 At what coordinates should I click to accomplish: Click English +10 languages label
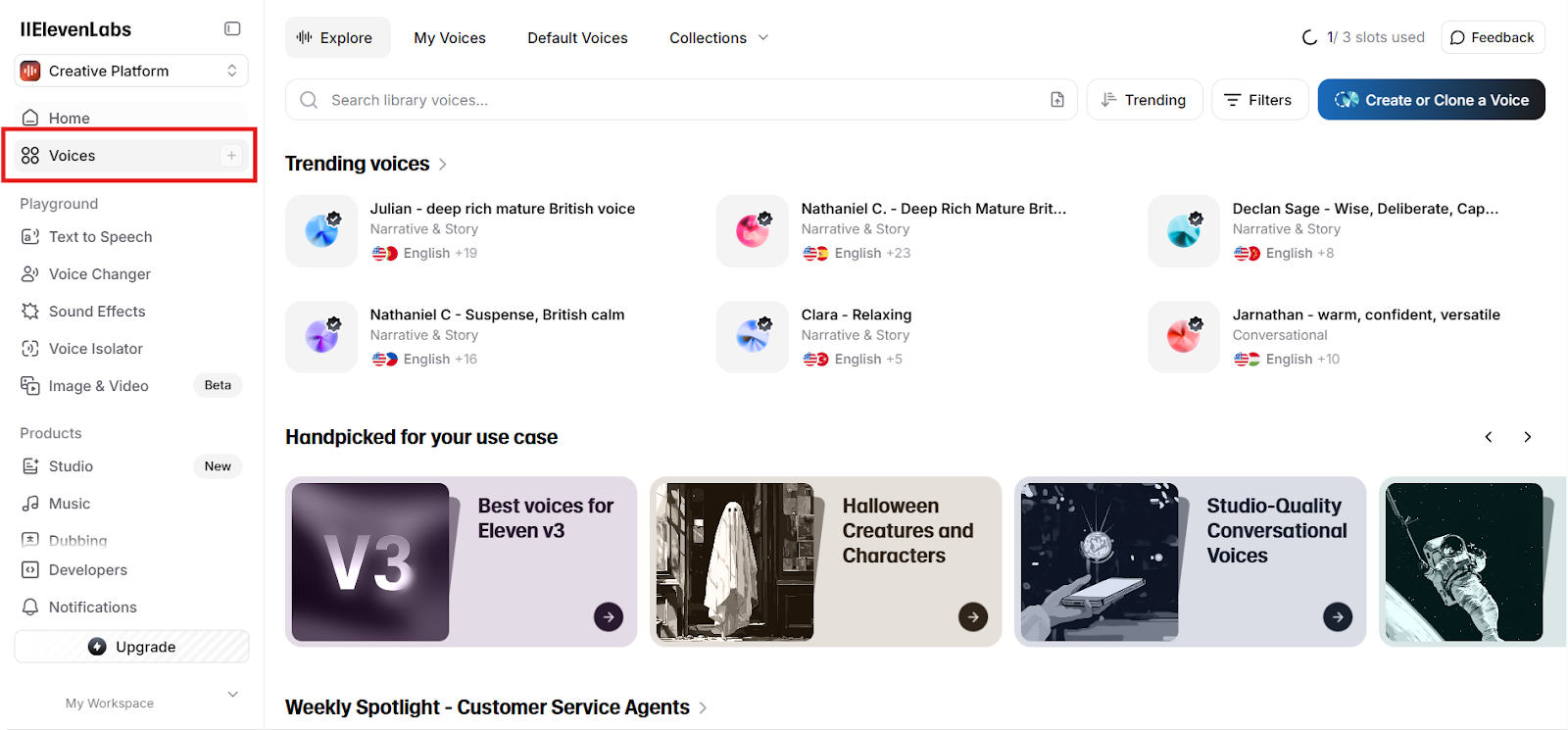[x=1287, y=359]
